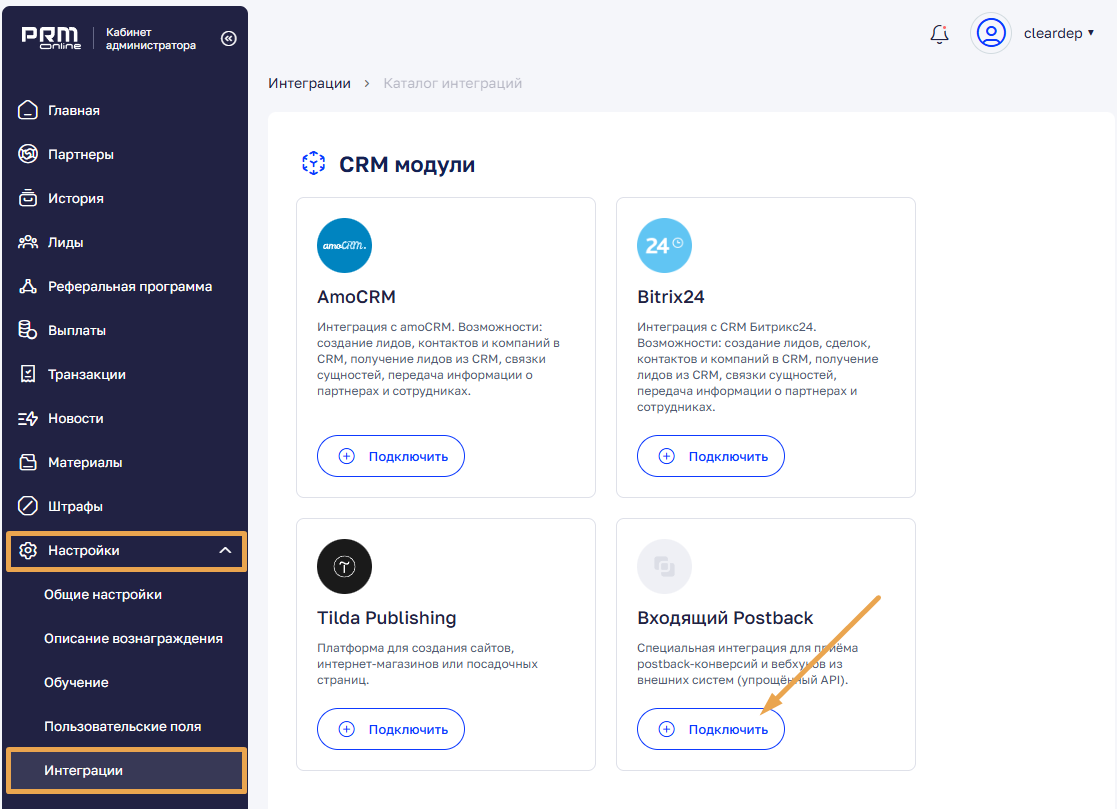Click the Интеграции breadcrumb link

point(309,83)
